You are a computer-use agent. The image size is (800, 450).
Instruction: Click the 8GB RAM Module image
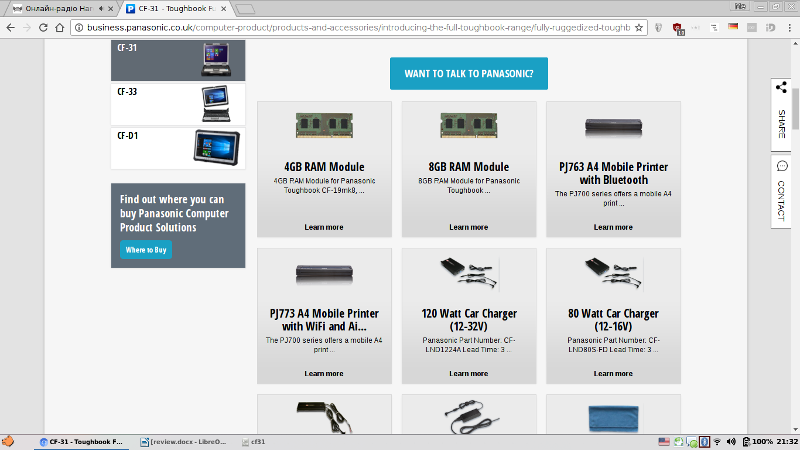click(x=469, y=126)
